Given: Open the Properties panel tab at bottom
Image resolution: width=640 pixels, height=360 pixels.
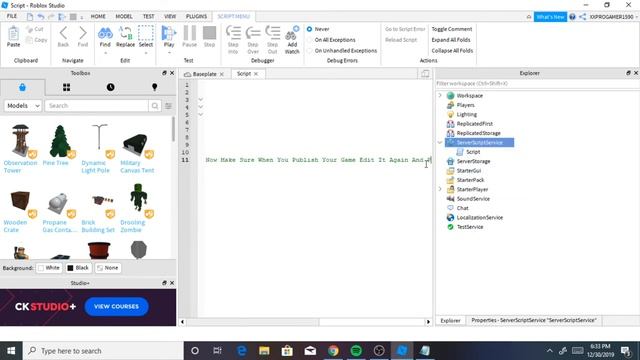Looking at the screenshot, I should [x=534, y=320].
